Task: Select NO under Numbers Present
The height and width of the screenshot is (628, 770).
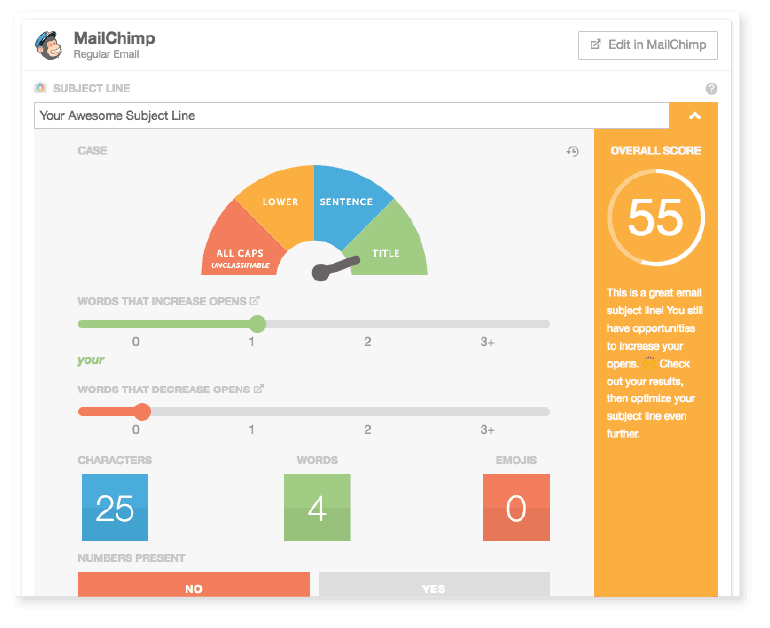Action: point(194,588)
